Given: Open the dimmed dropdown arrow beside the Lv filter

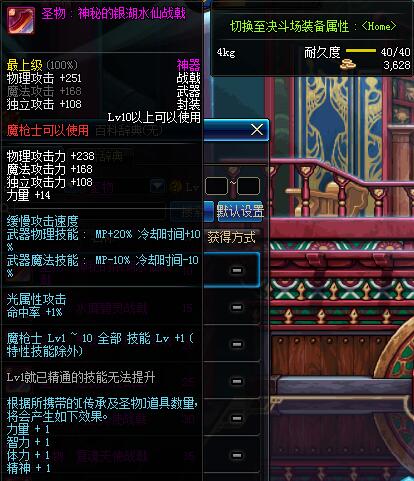Looking at the screenshot, I should coord(157,186).
